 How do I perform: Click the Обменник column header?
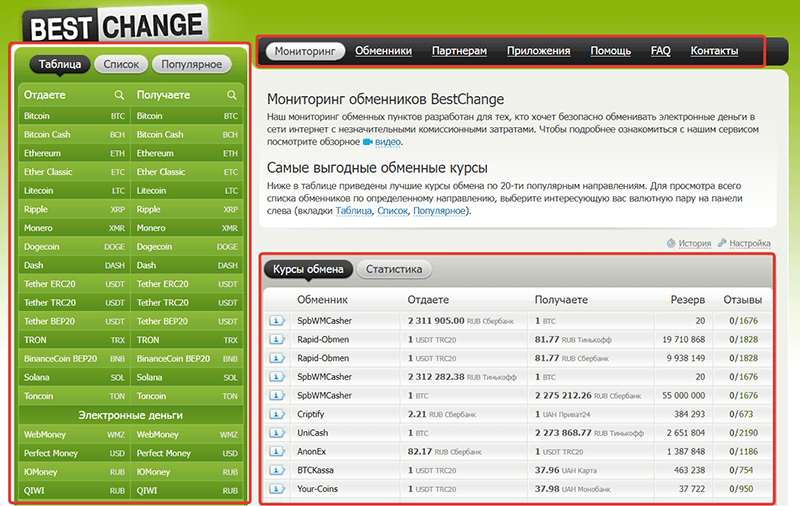[x=322, y=300]
